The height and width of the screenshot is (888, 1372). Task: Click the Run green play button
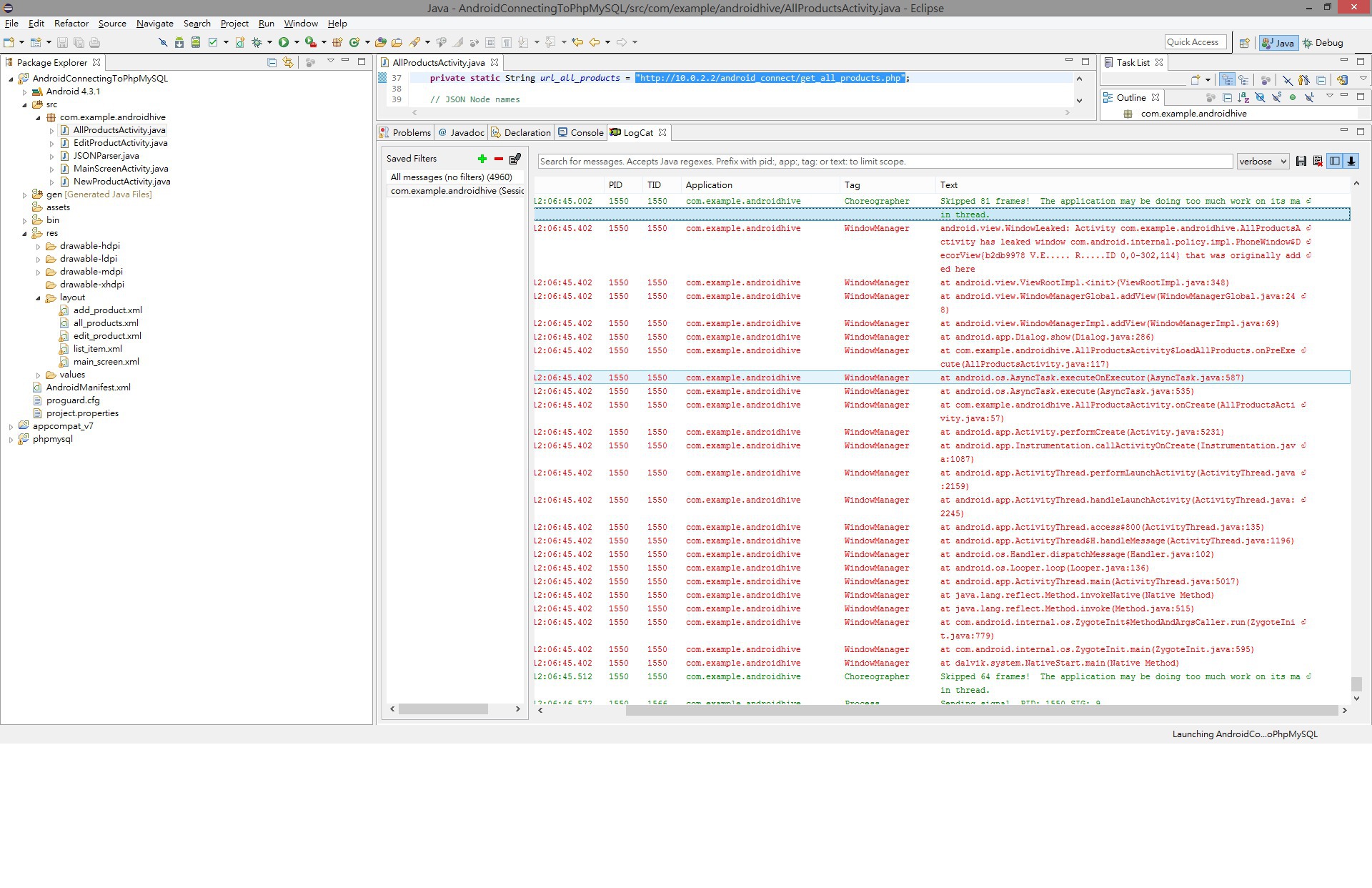pyautogui.click(x=284, y=42)
